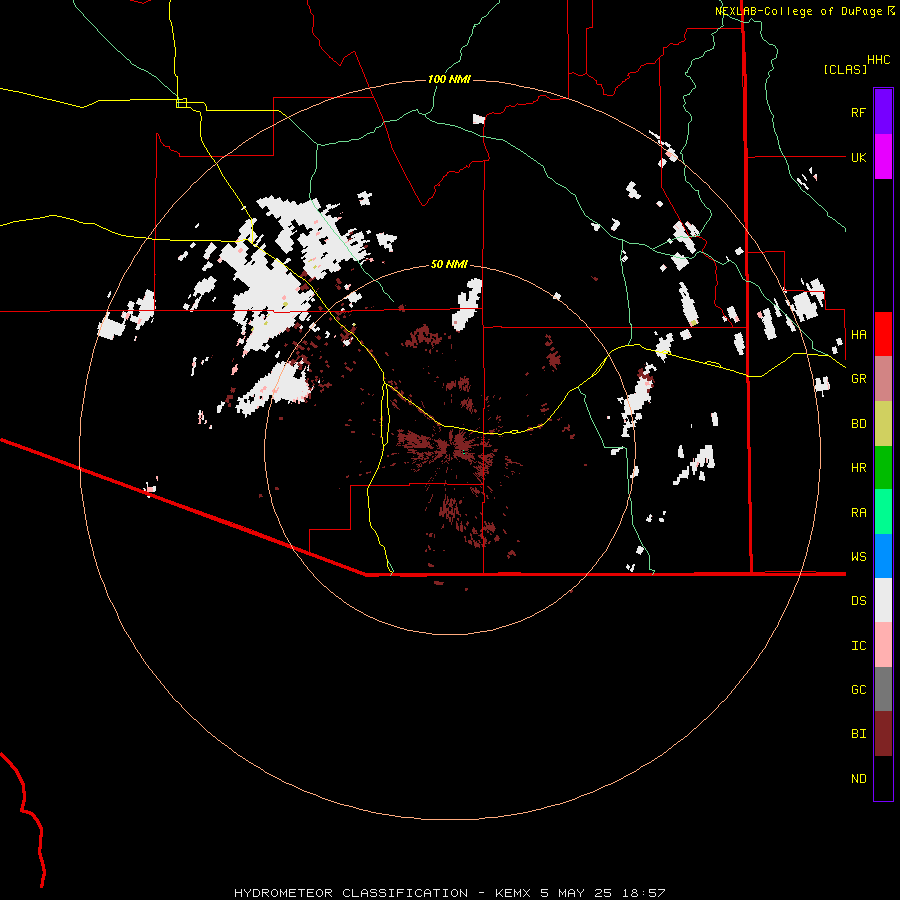Click the BI dark red legend swatch
The image size is (900, 900).
883,734
